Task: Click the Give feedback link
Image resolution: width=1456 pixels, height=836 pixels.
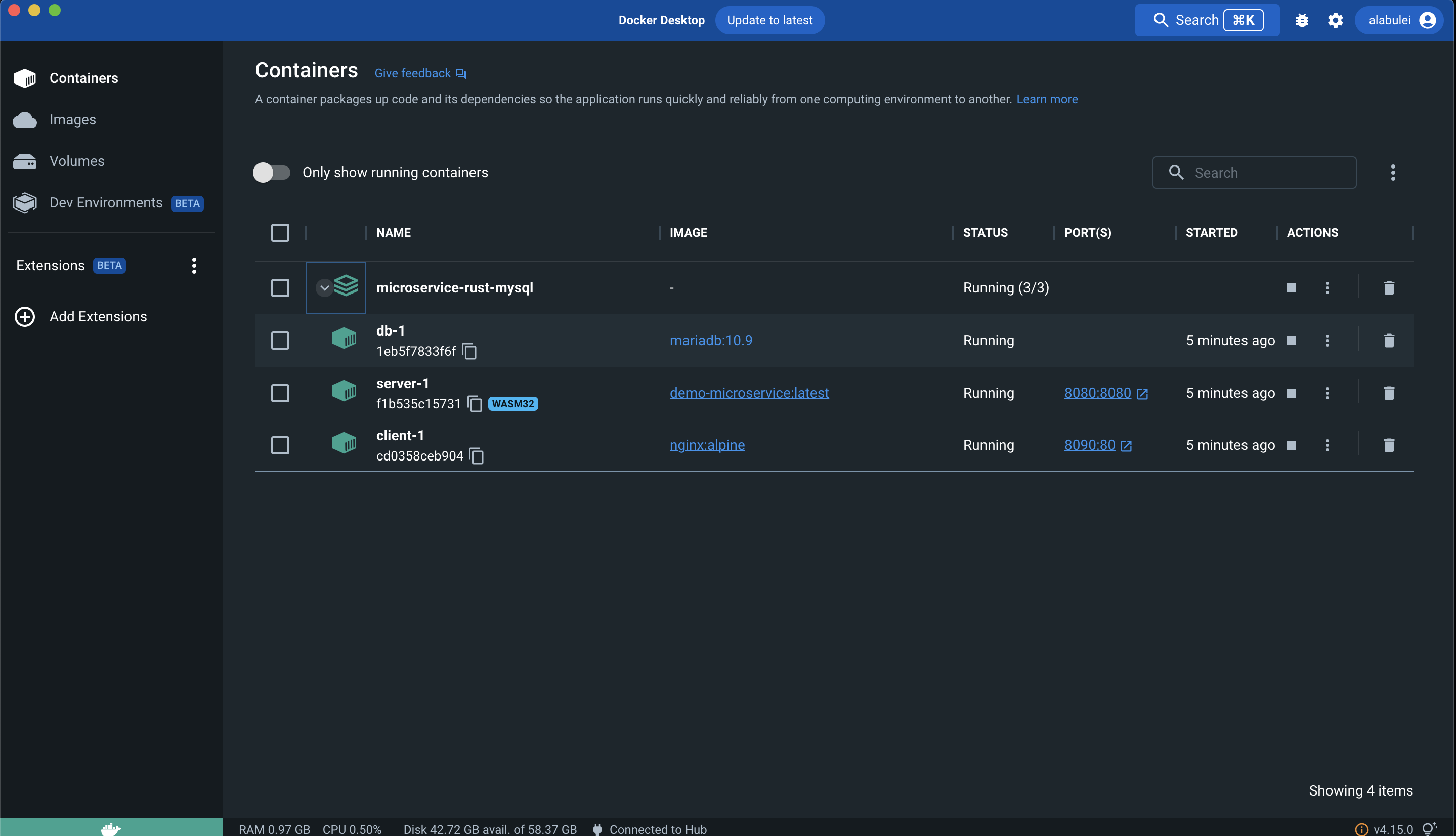Action: coord(420,73)
